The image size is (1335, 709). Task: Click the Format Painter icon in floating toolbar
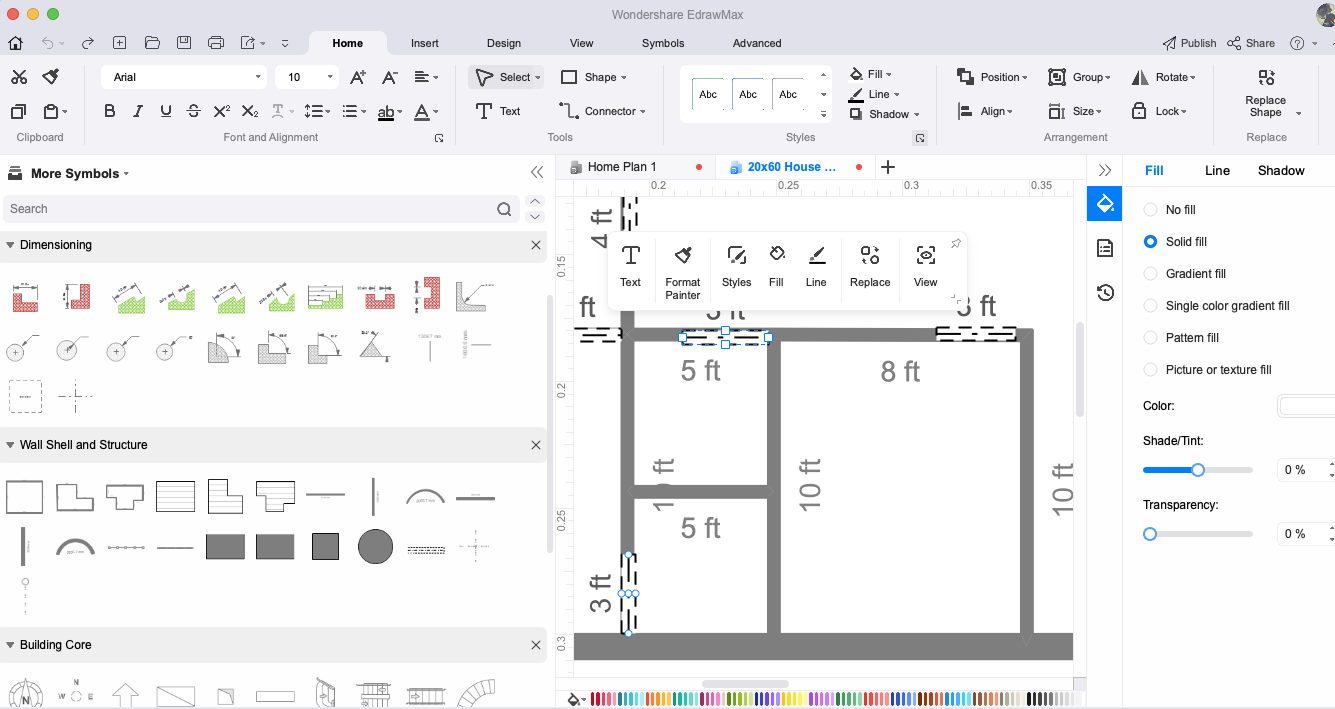tap(683, 256)
